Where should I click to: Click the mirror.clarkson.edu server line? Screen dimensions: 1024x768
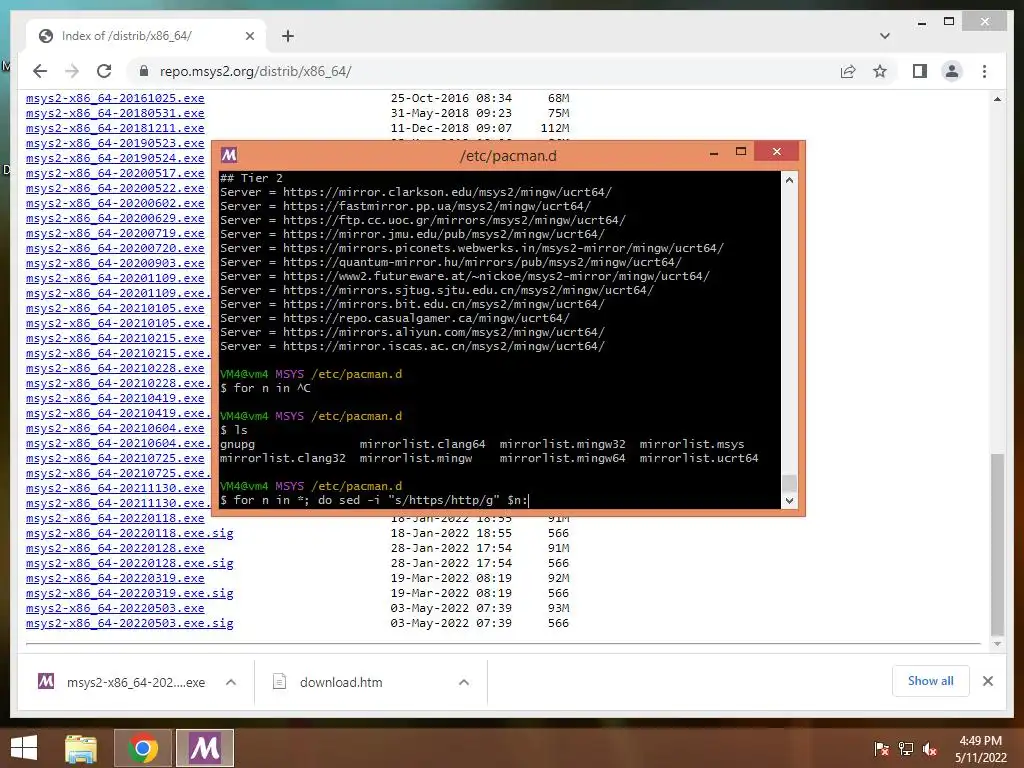tap(416, 192)
